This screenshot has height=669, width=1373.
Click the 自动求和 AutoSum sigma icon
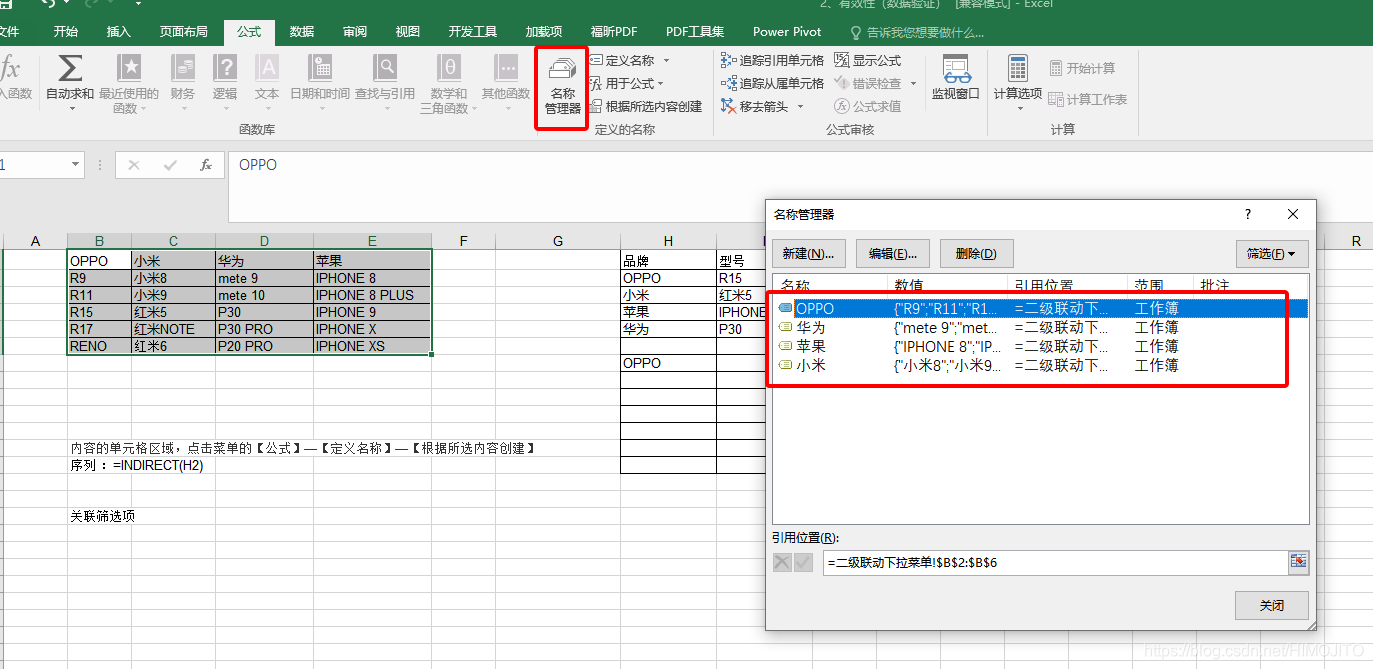tap(70, 68)
